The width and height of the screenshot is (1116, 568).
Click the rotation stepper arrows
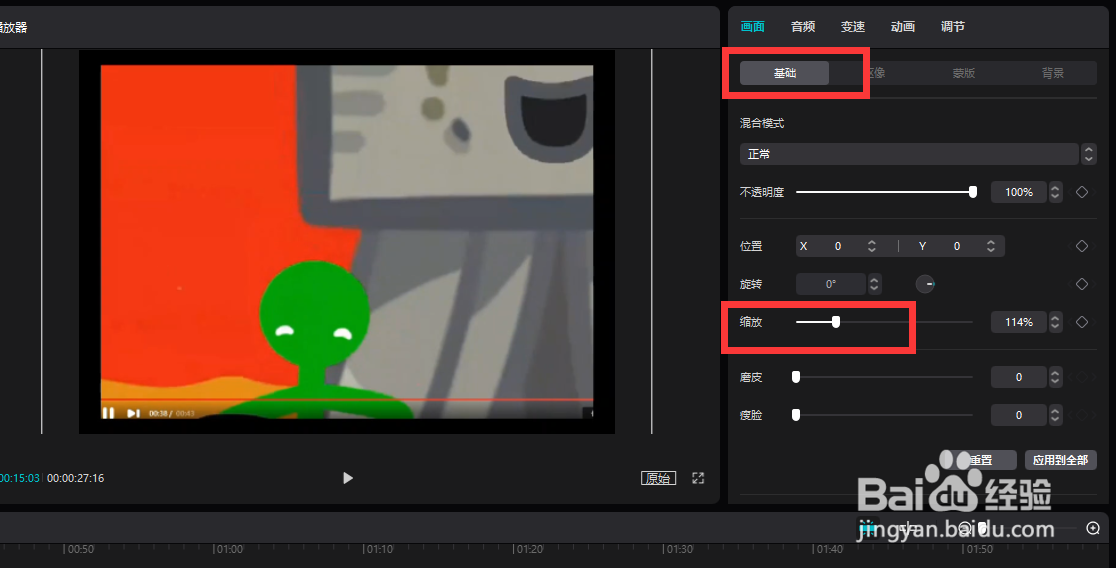(x=875, y=284)
